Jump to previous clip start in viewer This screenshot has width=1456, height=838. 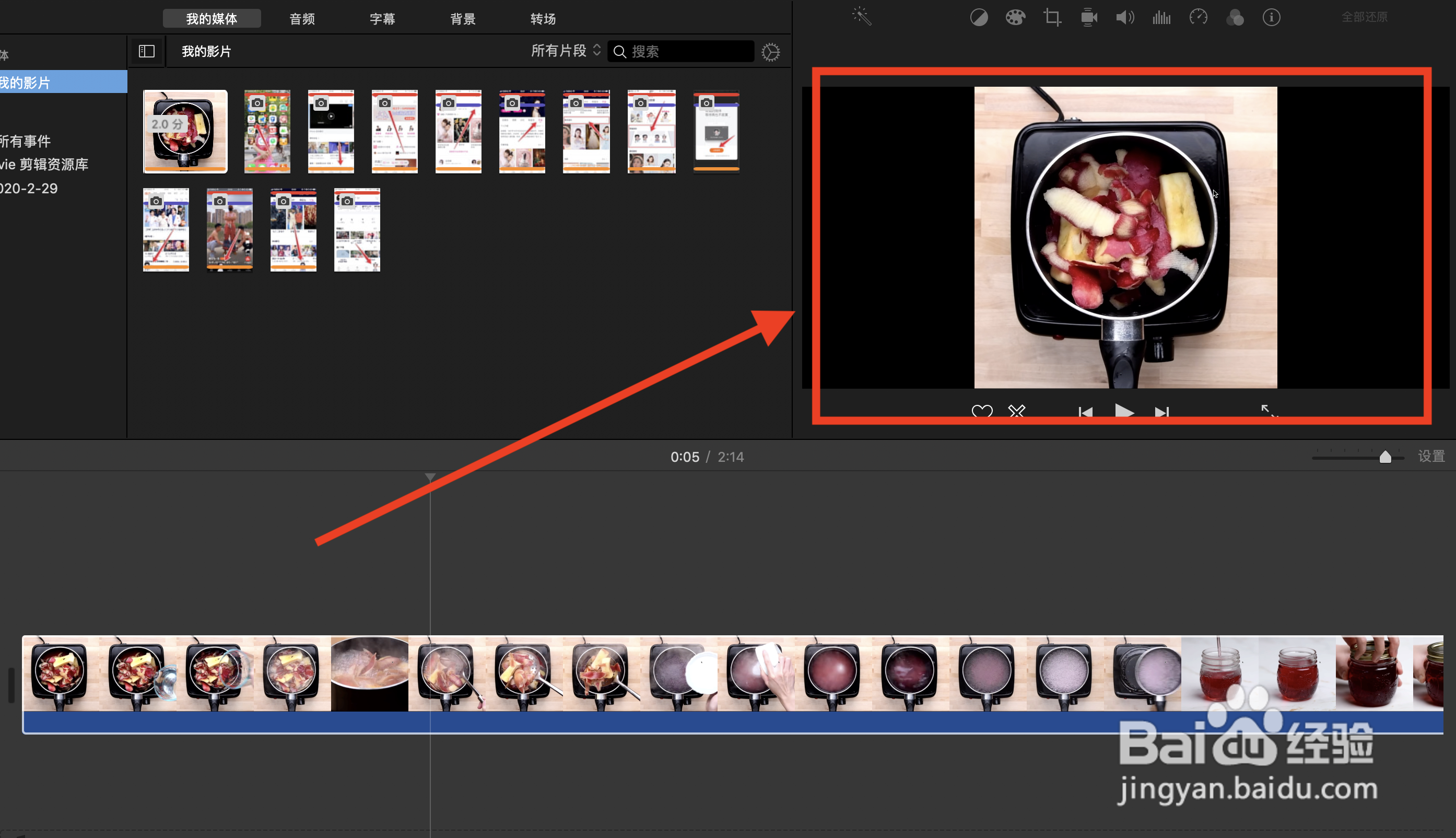[x=1086, y=412]
